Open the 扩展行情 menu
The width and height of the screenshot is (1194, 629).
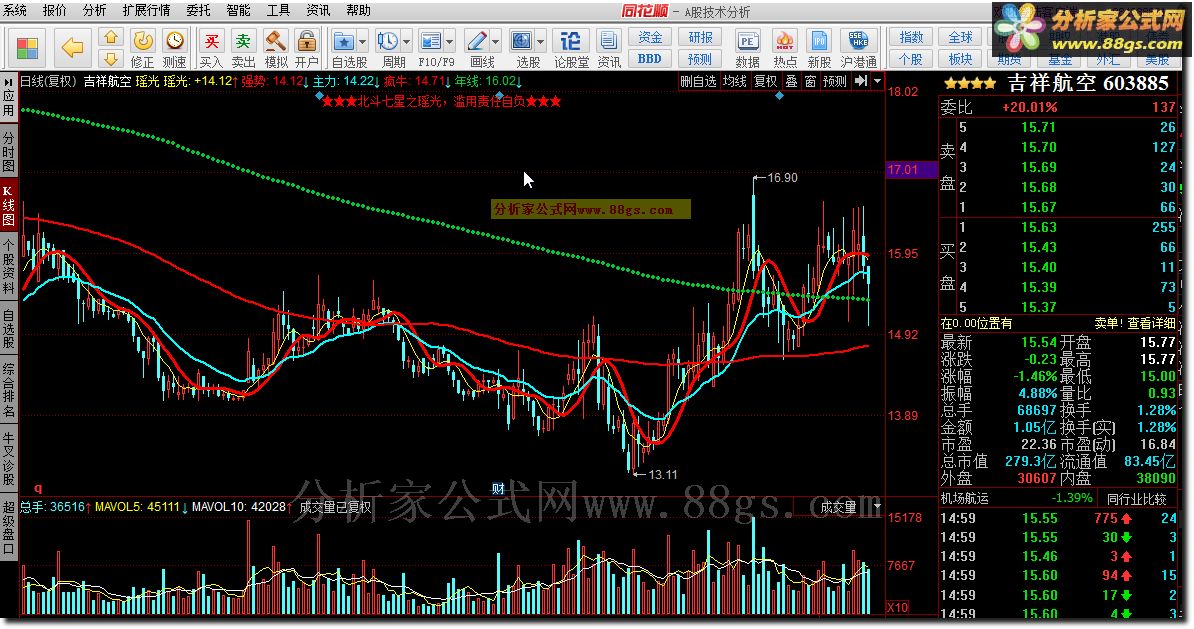point(146,10)
